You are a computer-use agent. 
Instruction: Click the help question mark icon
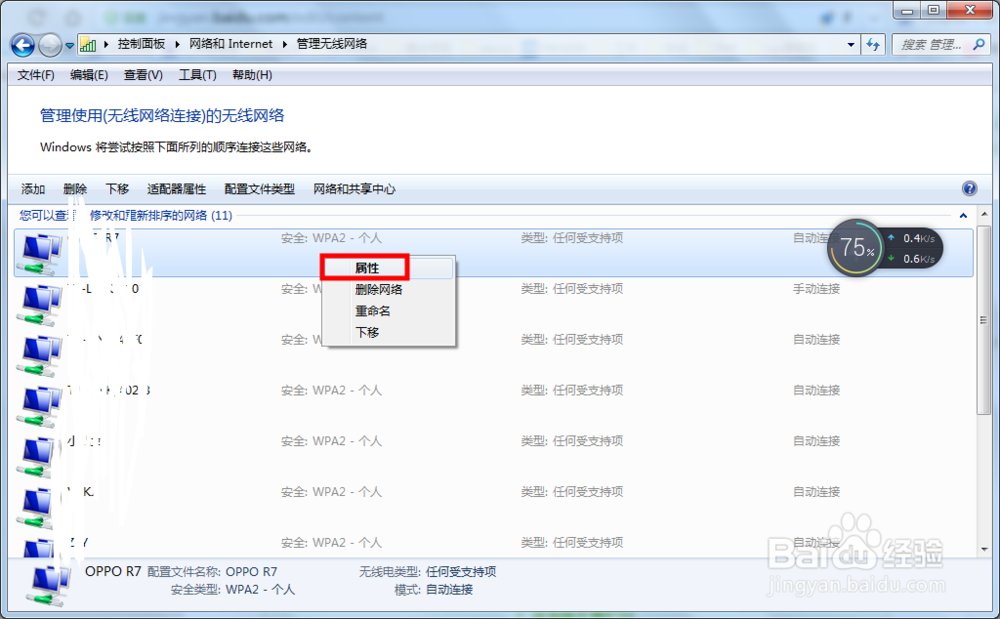coord(968,189)
